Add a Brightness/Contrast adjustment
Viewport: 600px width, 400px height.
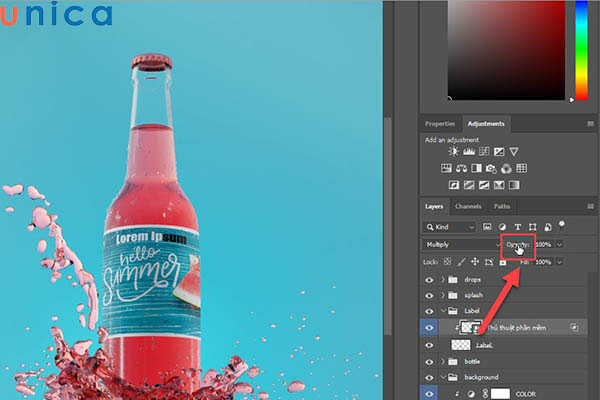tap(454, 151)
